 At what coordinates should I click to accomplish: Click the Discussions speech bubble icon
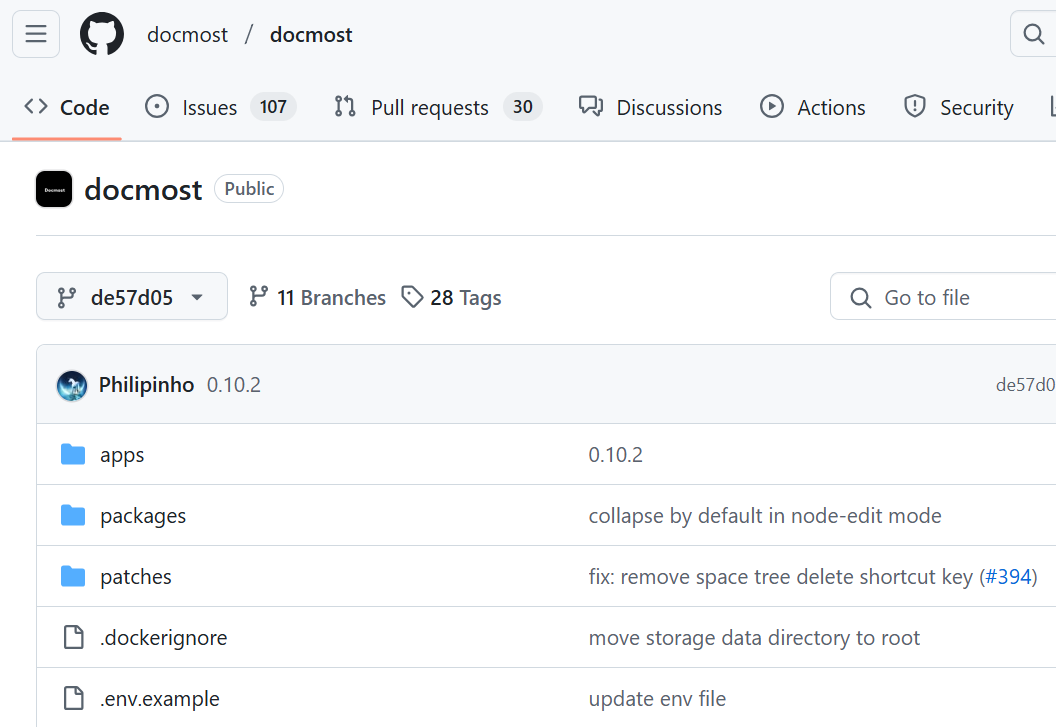tap(590, 107)
